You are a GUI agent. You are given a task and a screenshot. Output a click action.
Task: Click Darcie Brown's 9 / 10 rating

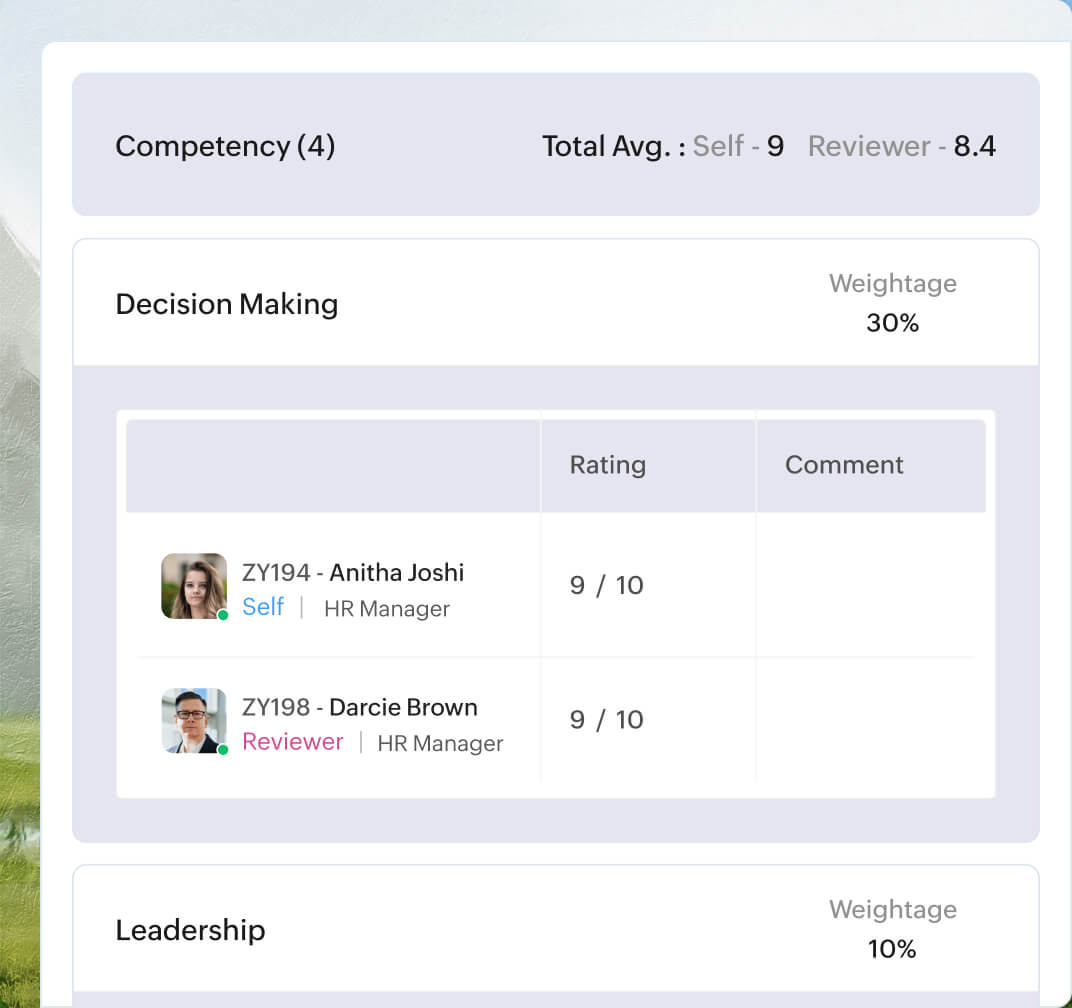click(x=606, y=720)
